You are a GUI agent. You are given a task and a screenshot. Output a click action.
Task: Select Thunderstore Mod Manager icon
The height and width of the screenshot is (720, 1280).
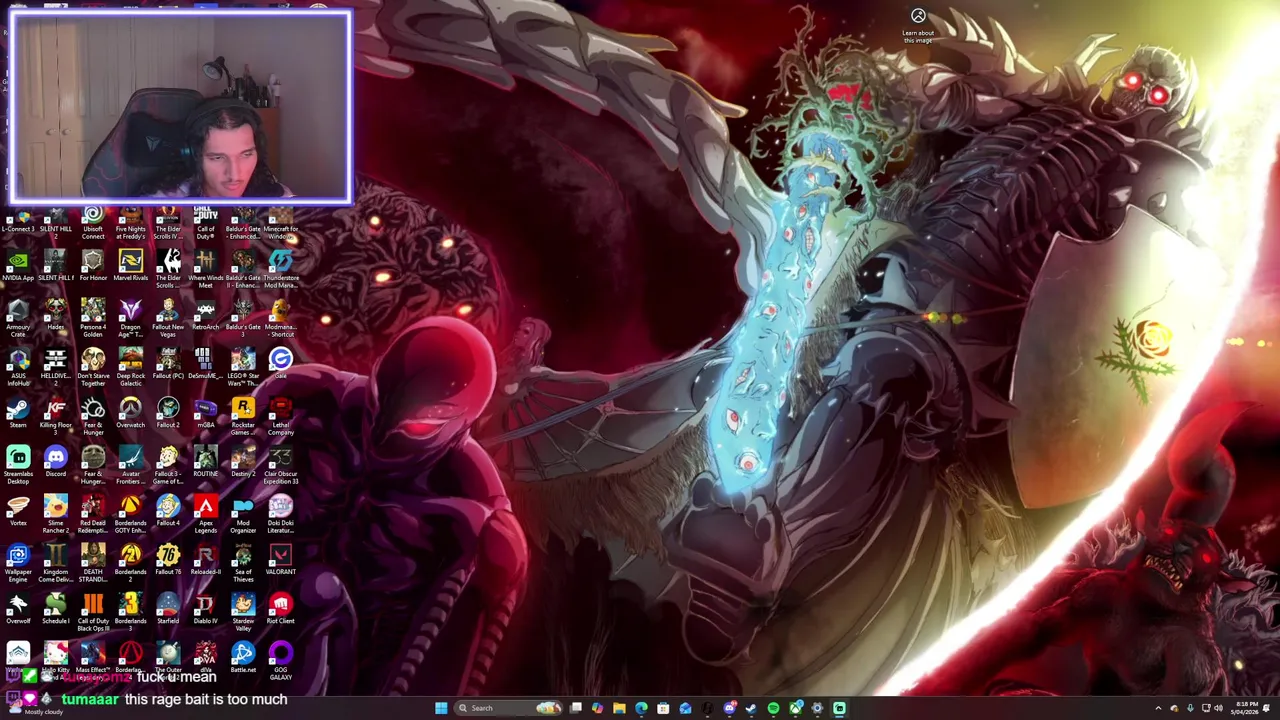tap(280, 270)
